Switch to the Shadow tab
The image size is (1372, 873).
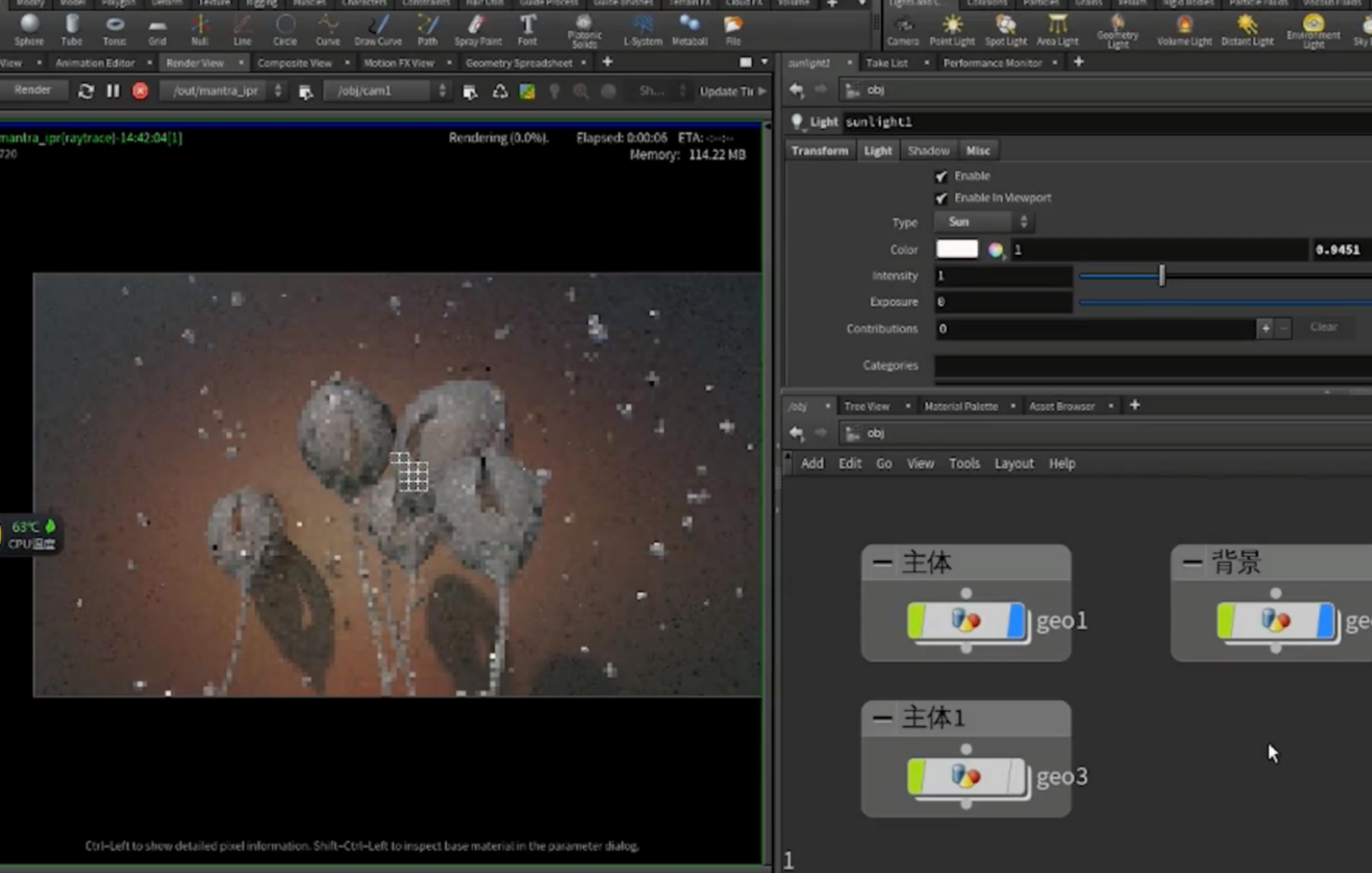click(x=928, y=151)
